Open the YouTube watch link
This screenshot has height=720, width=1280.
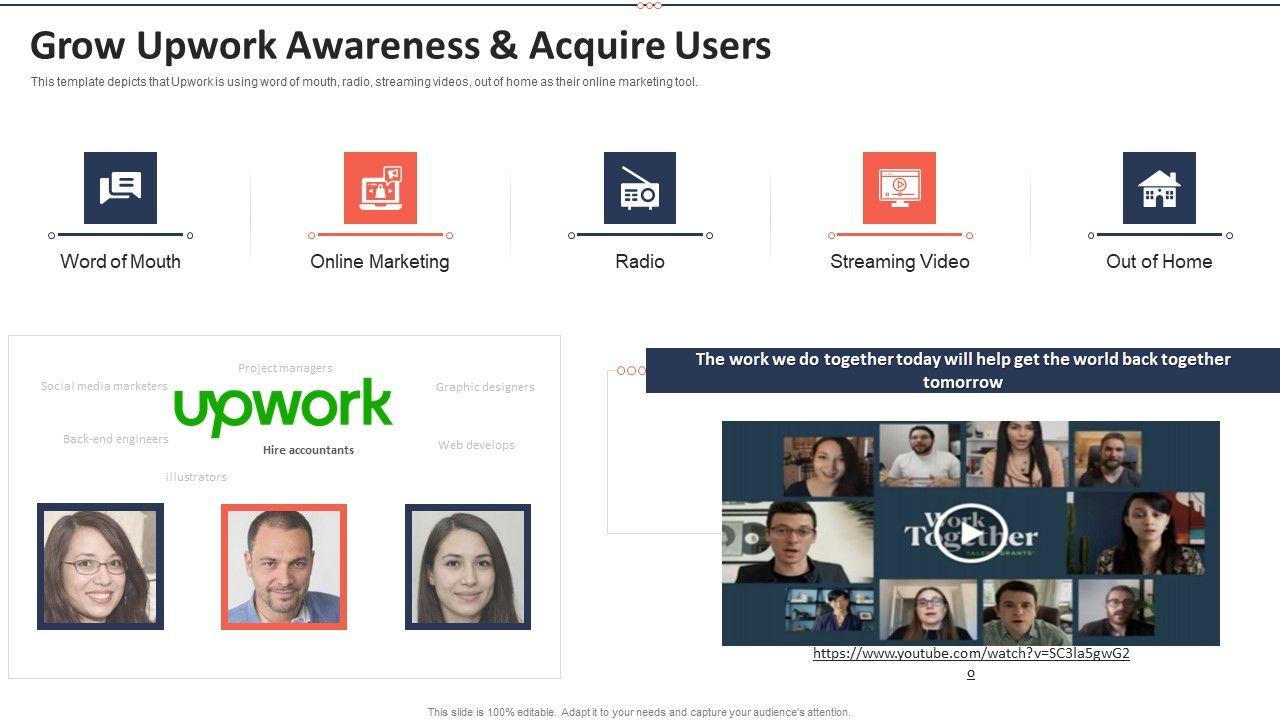[971, 663]
